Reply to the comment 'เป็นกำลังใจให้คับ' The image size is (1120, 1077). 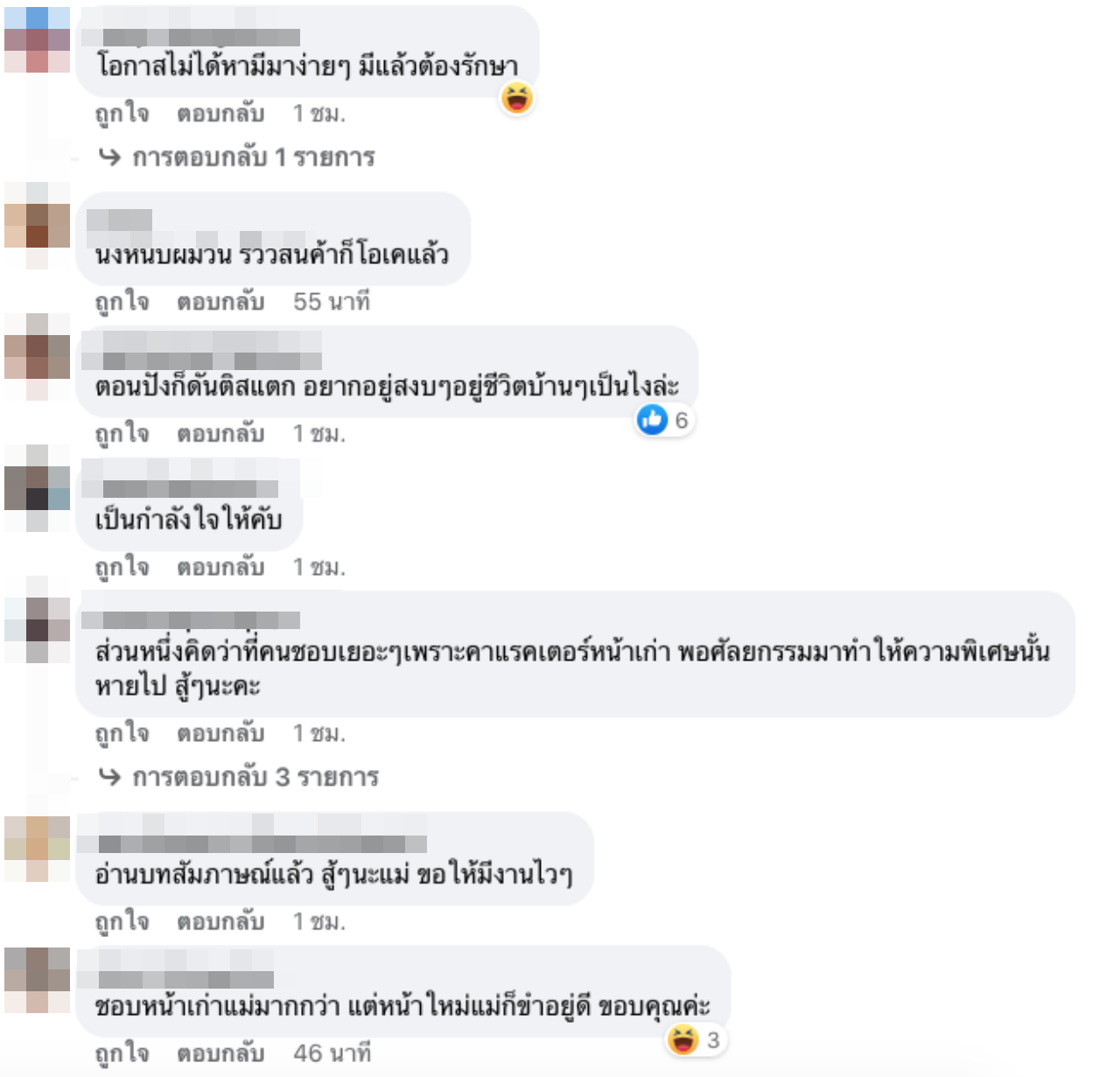(x=220, y=567)
